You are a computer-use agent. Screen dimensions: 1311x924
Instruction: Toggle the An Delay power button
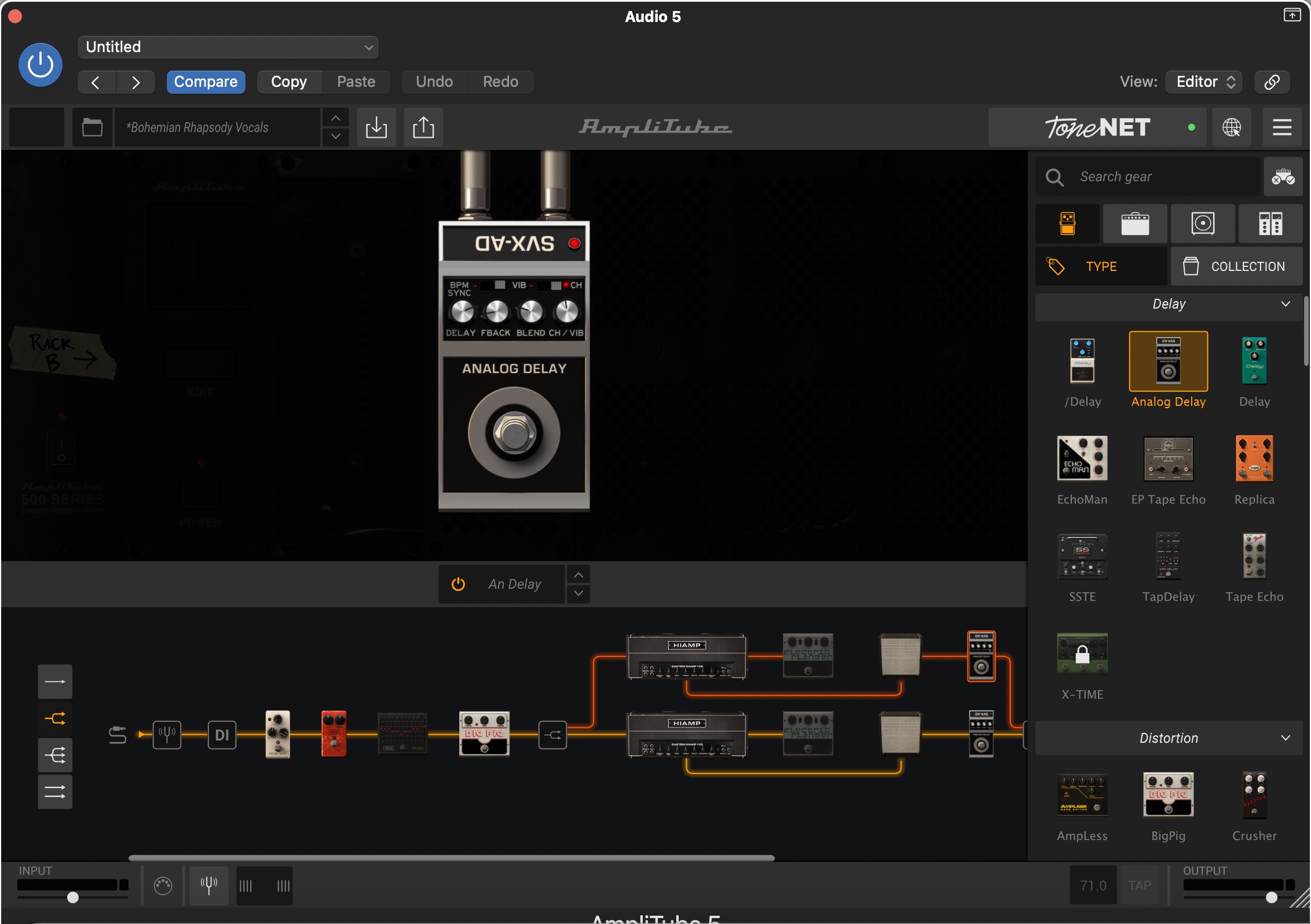pyautogui.click(x=458, y=584)
